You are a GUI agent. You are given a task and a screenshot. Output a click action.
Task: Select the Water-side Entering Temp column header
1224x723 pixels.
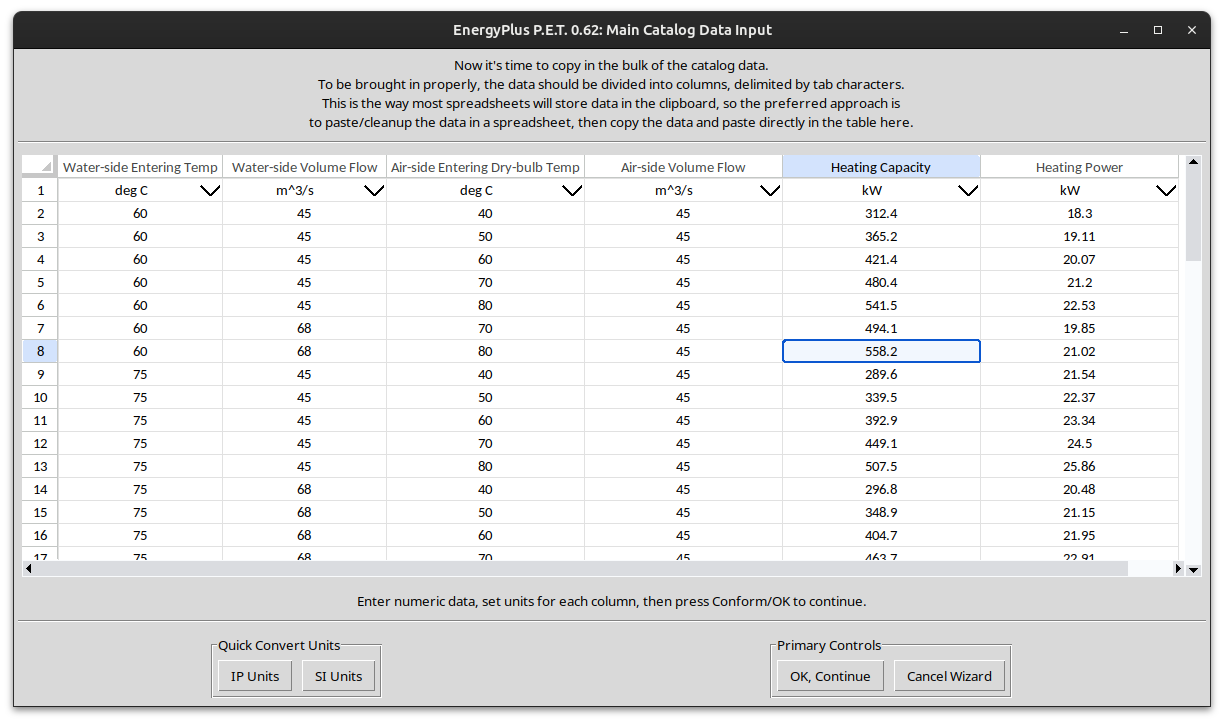click(x=140, y=167)
